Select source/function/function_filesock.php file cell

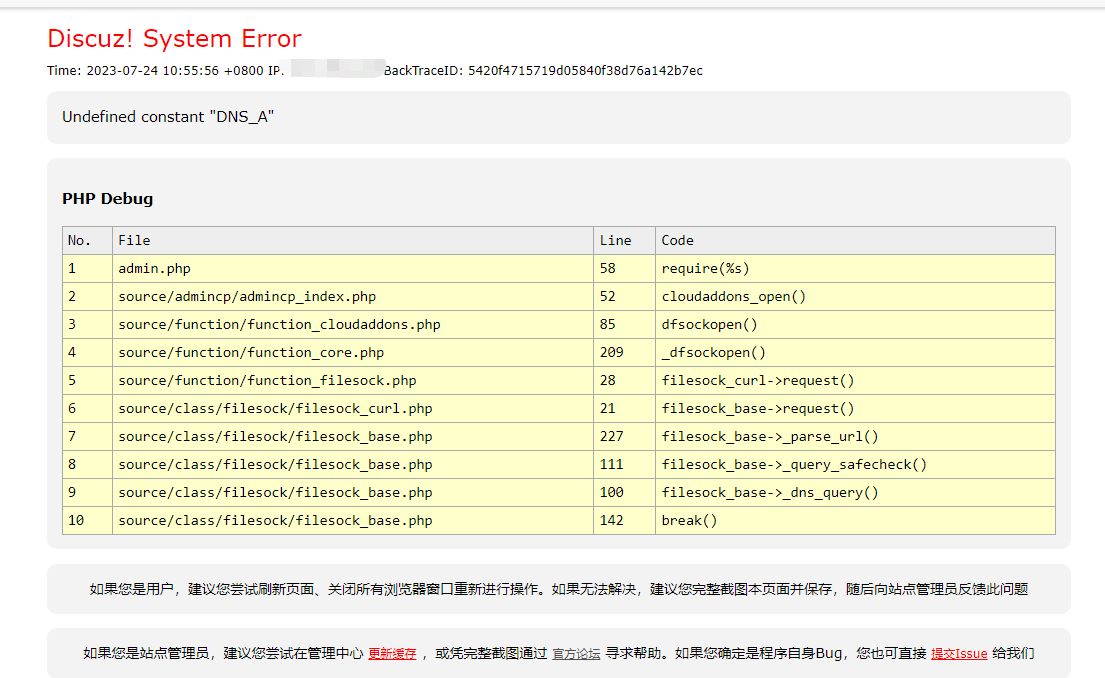point(353,381)
